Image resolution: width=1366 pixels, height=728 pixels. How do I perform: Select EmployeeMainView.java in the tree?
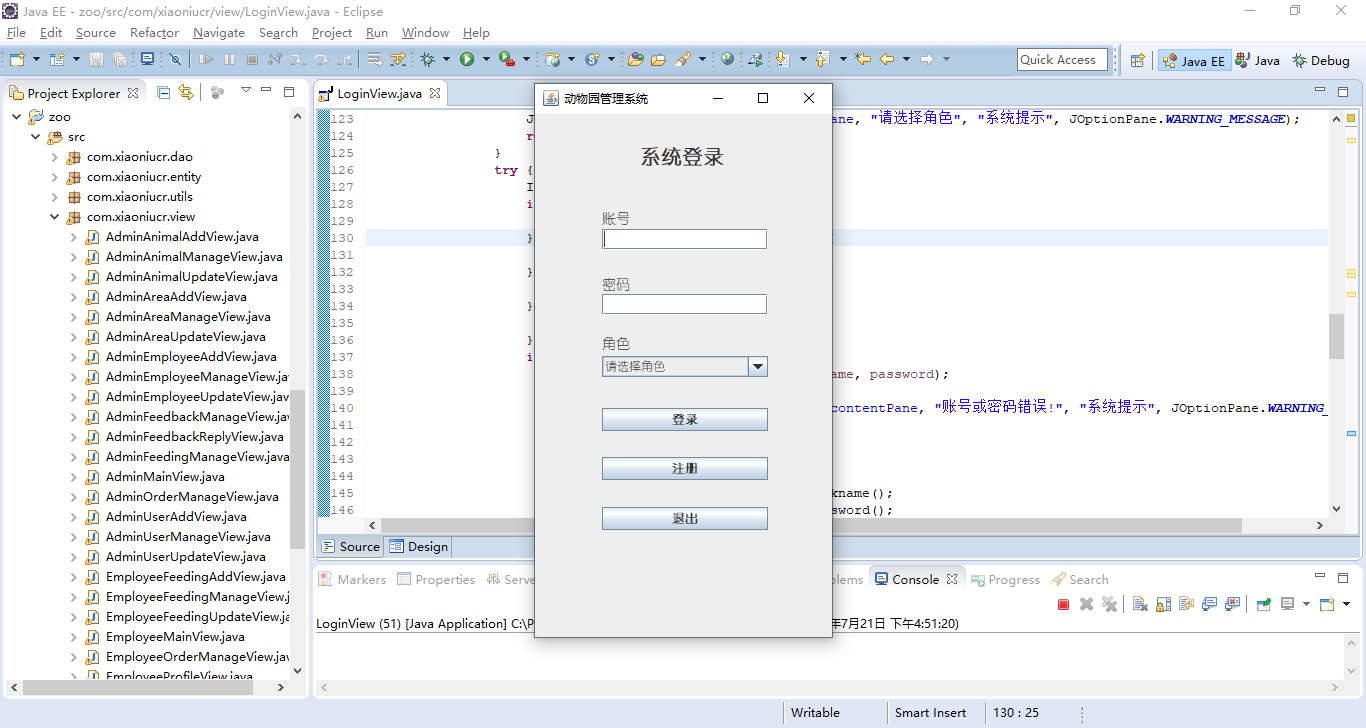175,637
